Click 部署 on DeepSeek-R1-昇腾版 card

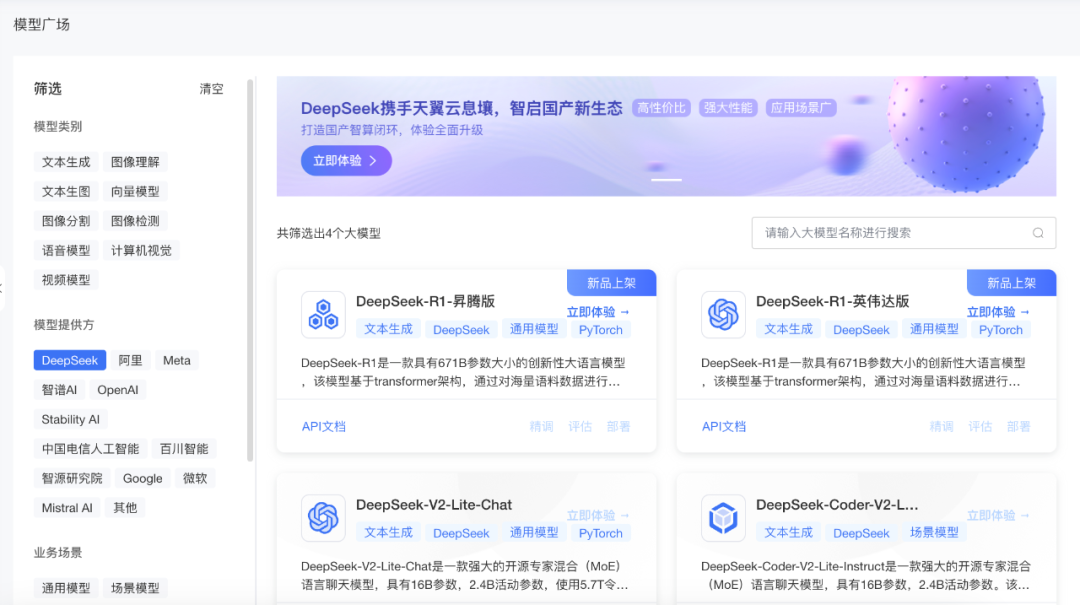(619, 427)
